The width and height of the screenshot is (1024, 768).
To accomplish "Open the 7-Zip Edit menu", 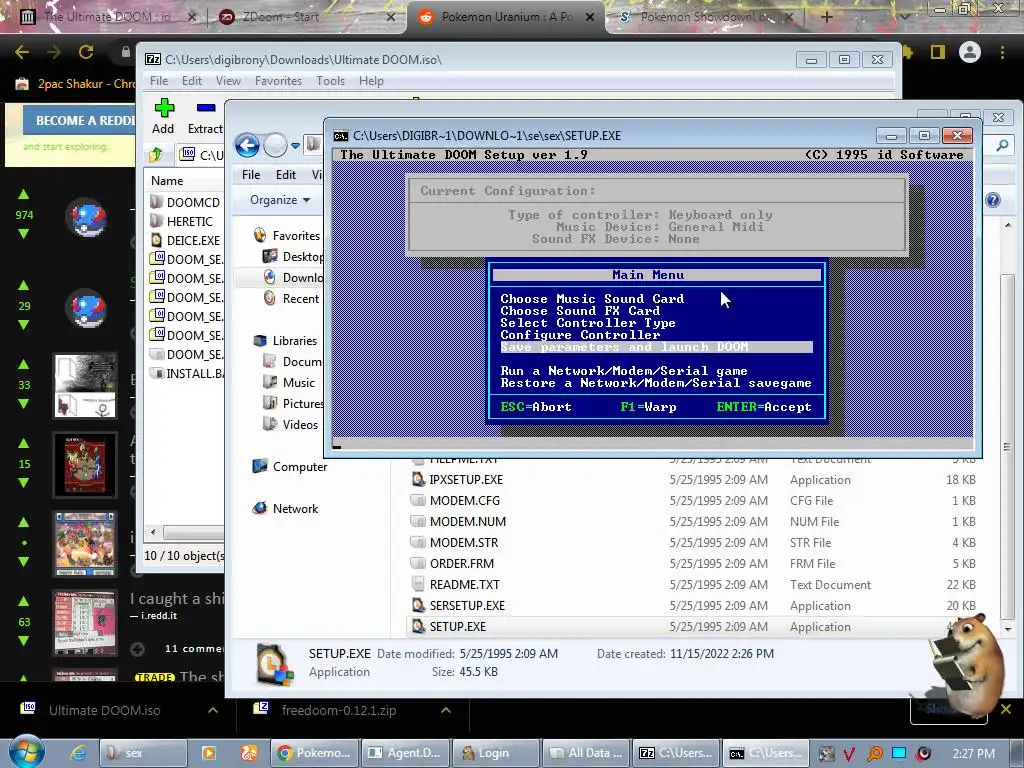I will click(x=191, y=81).
